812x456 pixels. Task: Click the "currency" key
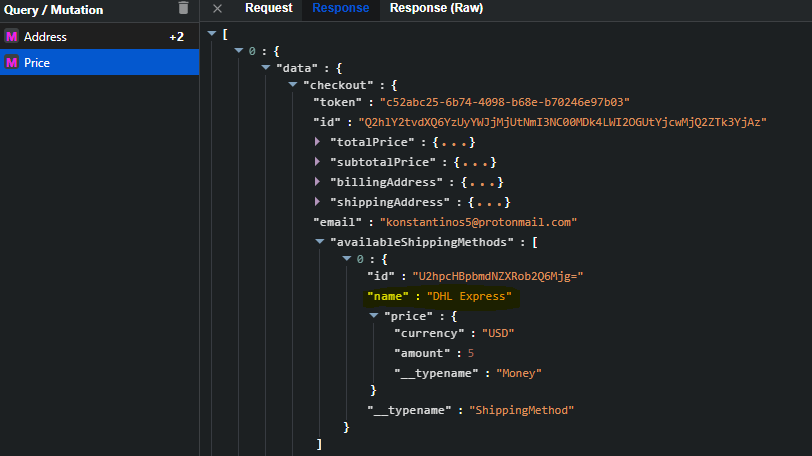click(429, 333)
